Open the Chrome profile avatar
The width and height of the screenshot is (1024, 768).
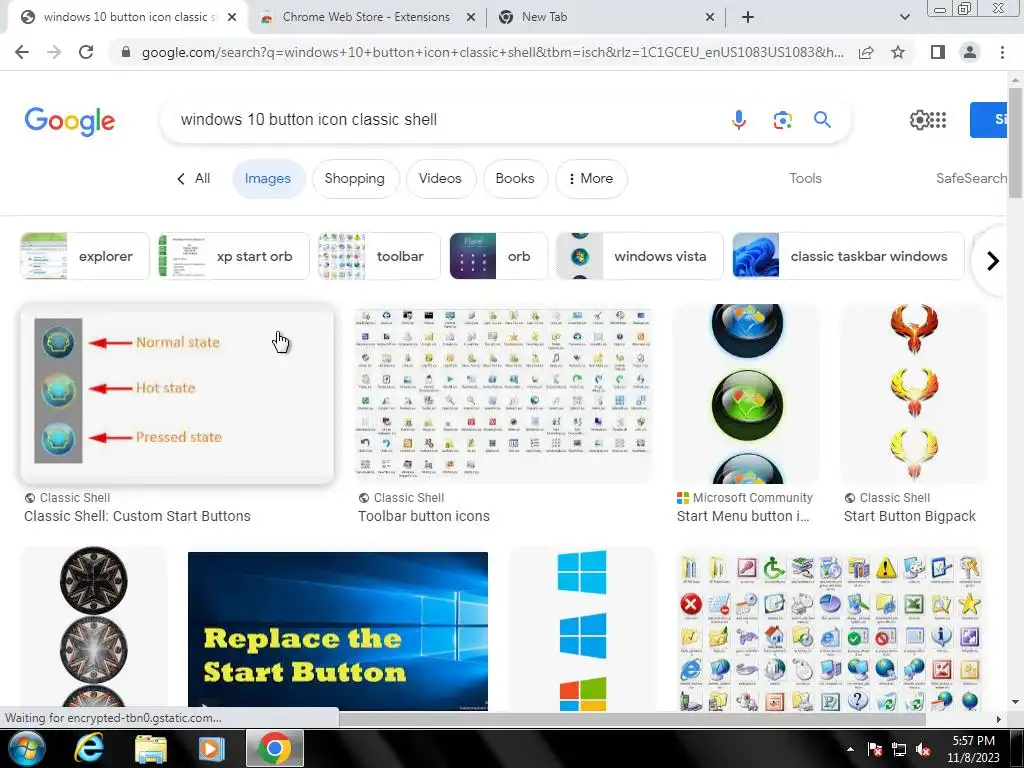click(x=970, y=52)
